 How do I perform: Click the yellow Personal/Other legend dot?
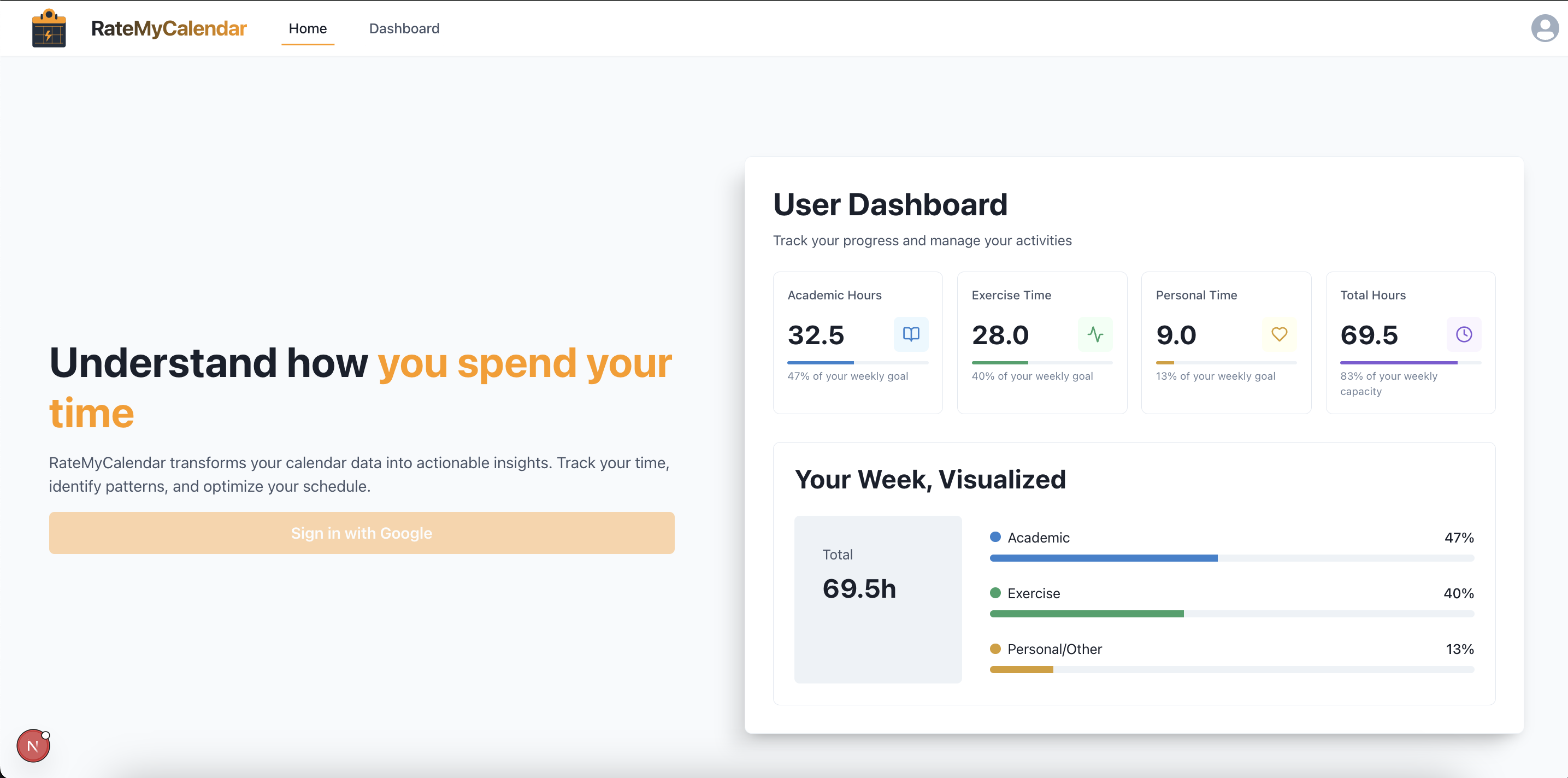(x=995, y=649)
